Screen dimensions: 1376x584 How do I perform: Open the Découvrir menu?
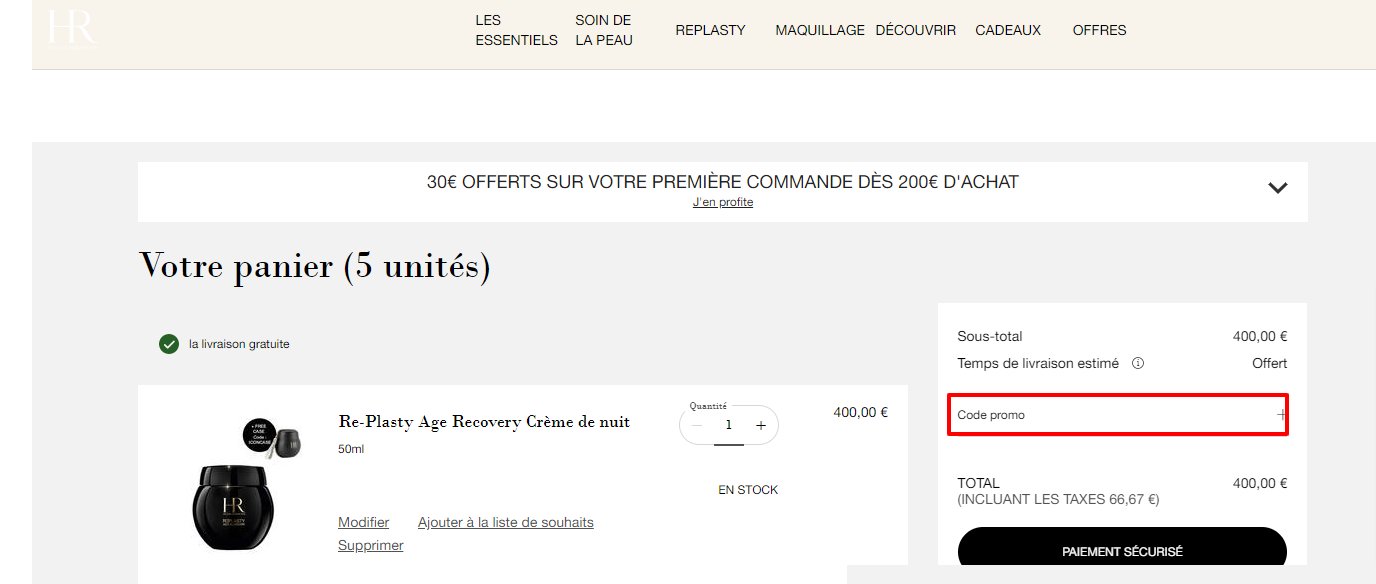[916, 30]
